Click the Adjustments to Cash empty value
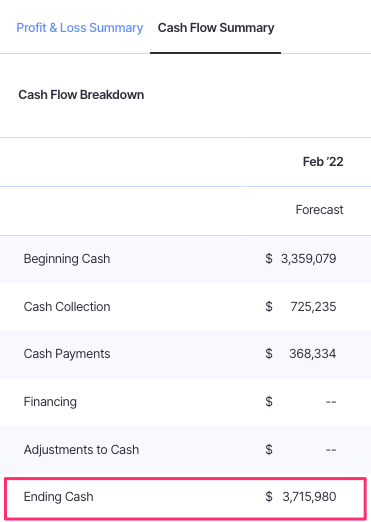The image size is (371, 522). click(x=331, y=450)
